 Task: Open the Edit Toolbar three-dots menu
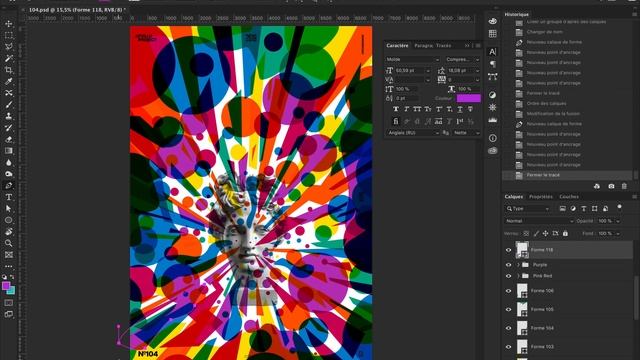(9, 266)
